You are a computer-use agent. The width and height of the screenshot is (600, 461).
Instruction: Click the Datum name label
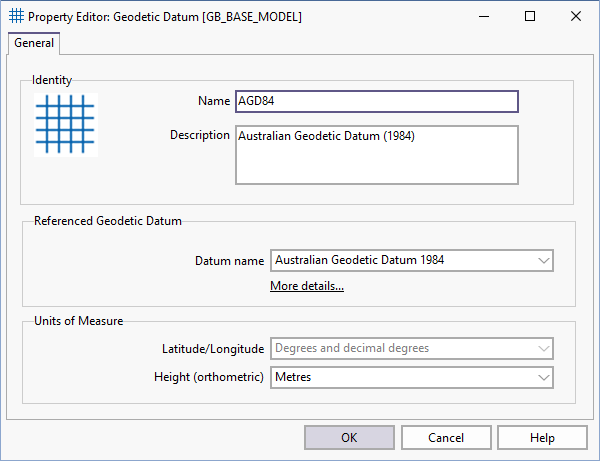coord(230,260)
